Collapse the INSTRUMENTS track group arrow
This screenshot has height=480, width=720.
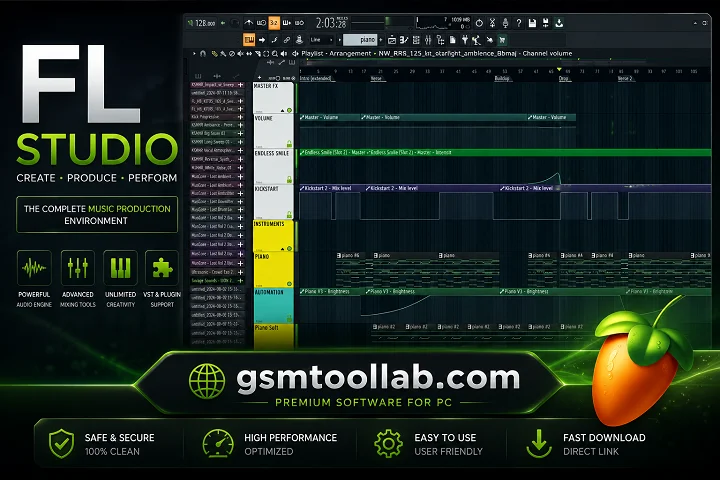tap(282, 248)
